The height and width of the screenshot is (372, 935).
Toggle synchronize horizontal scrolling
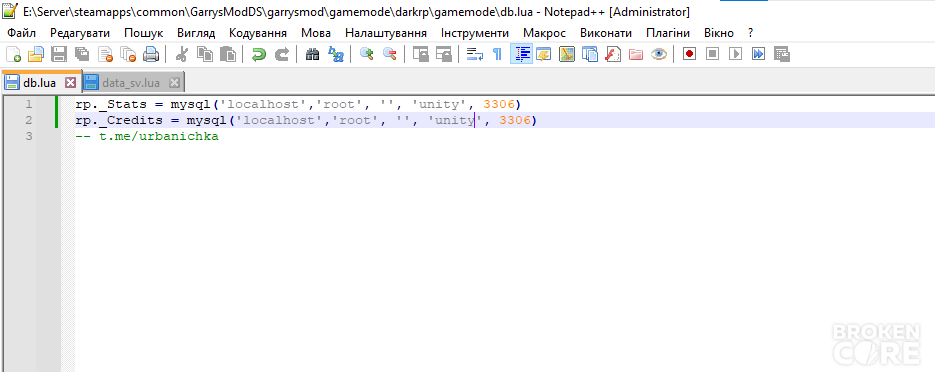(444, 55)
